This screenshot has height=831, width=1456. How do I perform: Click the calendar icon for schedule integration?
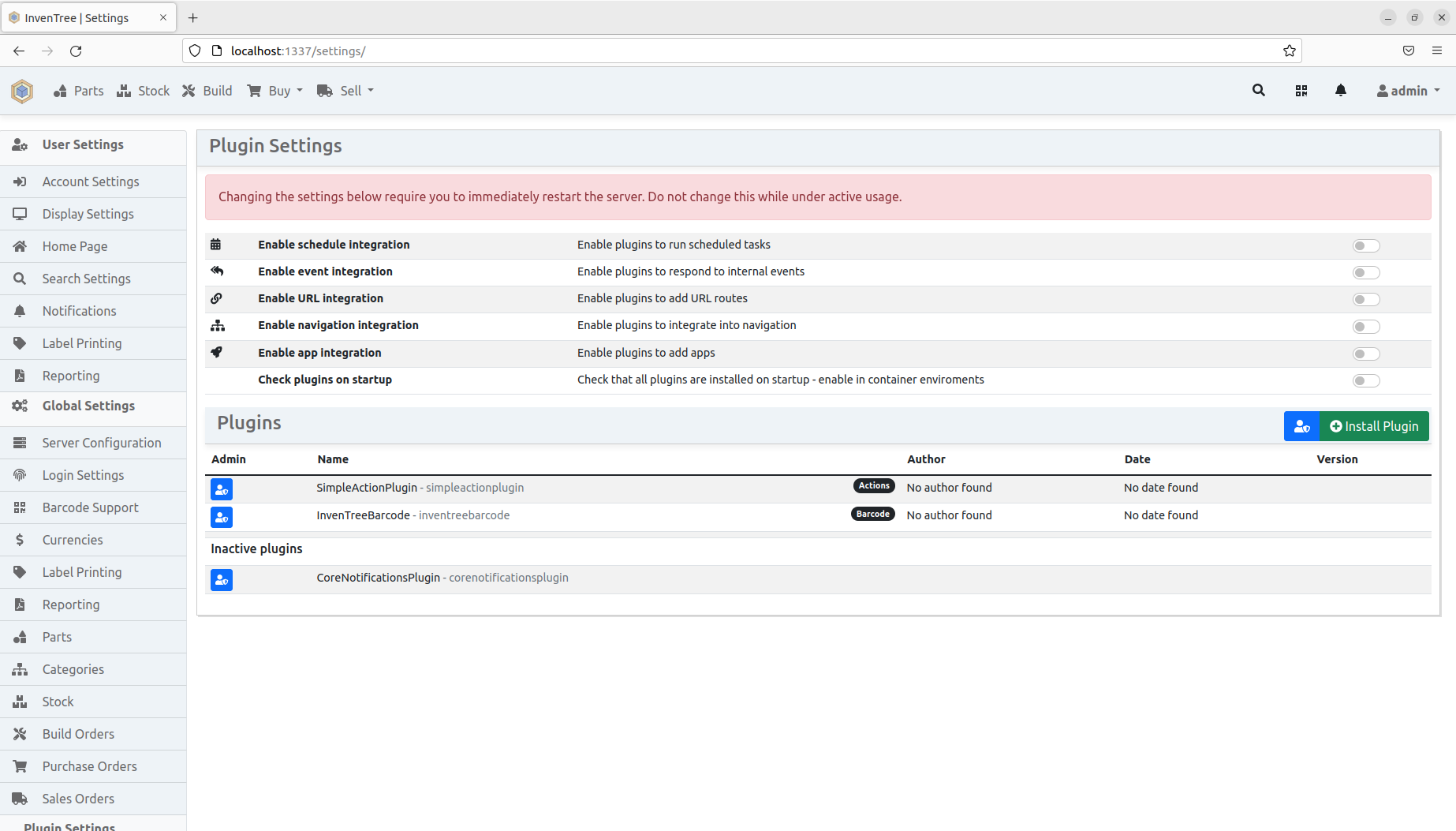click(x=216, y=245)
